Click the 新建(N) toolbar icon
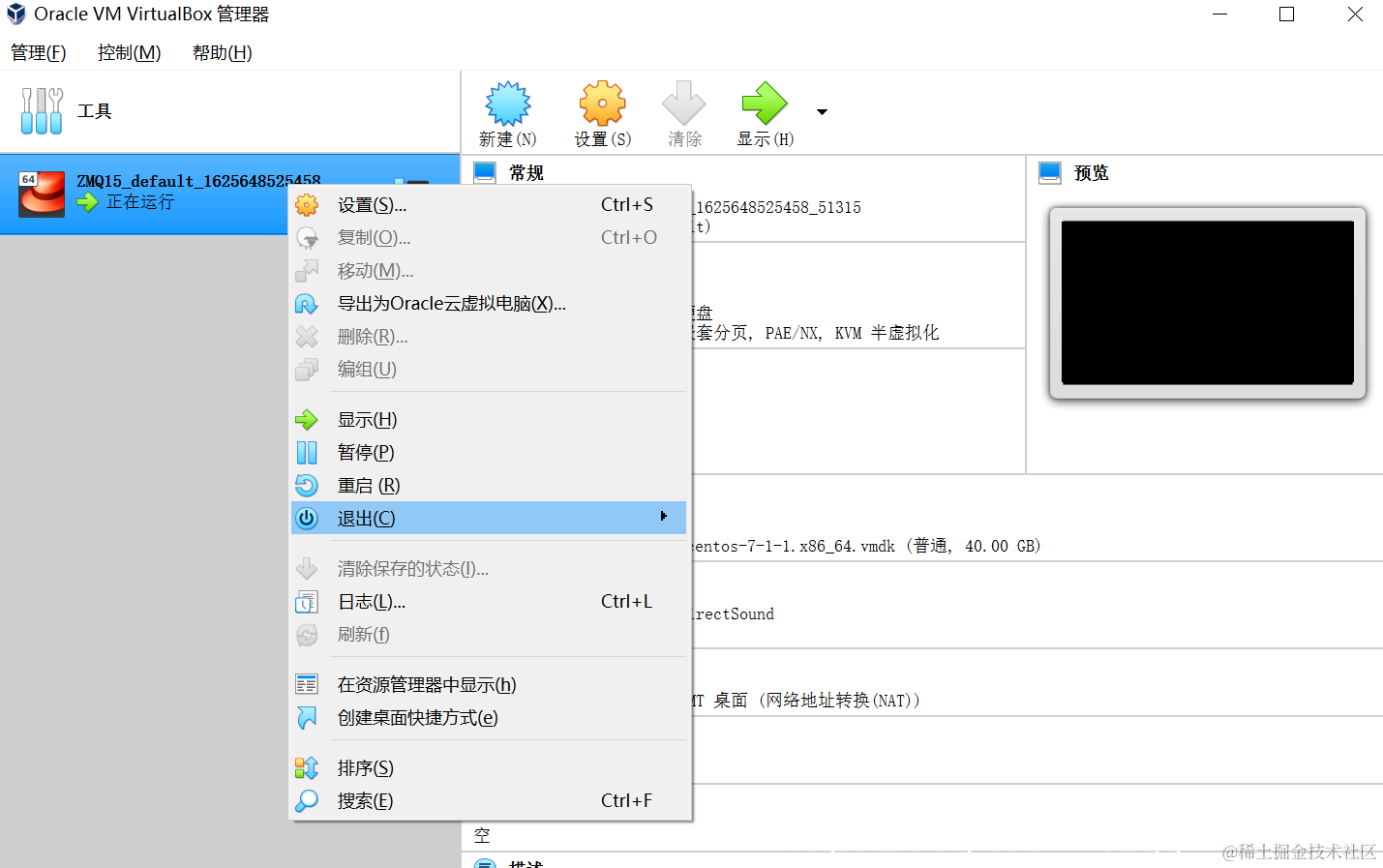This screenshot has width=1383, height=868. [x=508, y=104]
